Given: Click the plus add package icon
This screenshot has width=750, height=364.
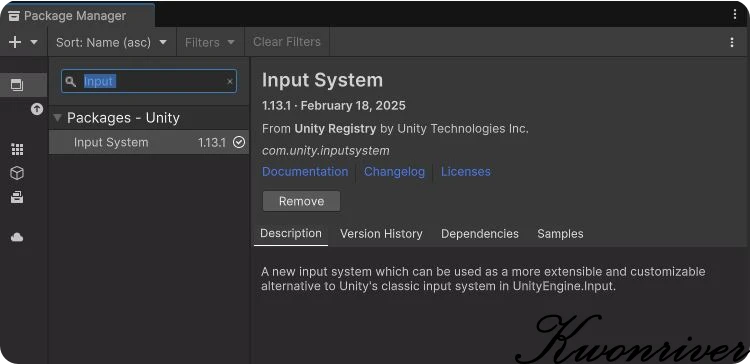Looking at the screenshot, I should (15, 42).
